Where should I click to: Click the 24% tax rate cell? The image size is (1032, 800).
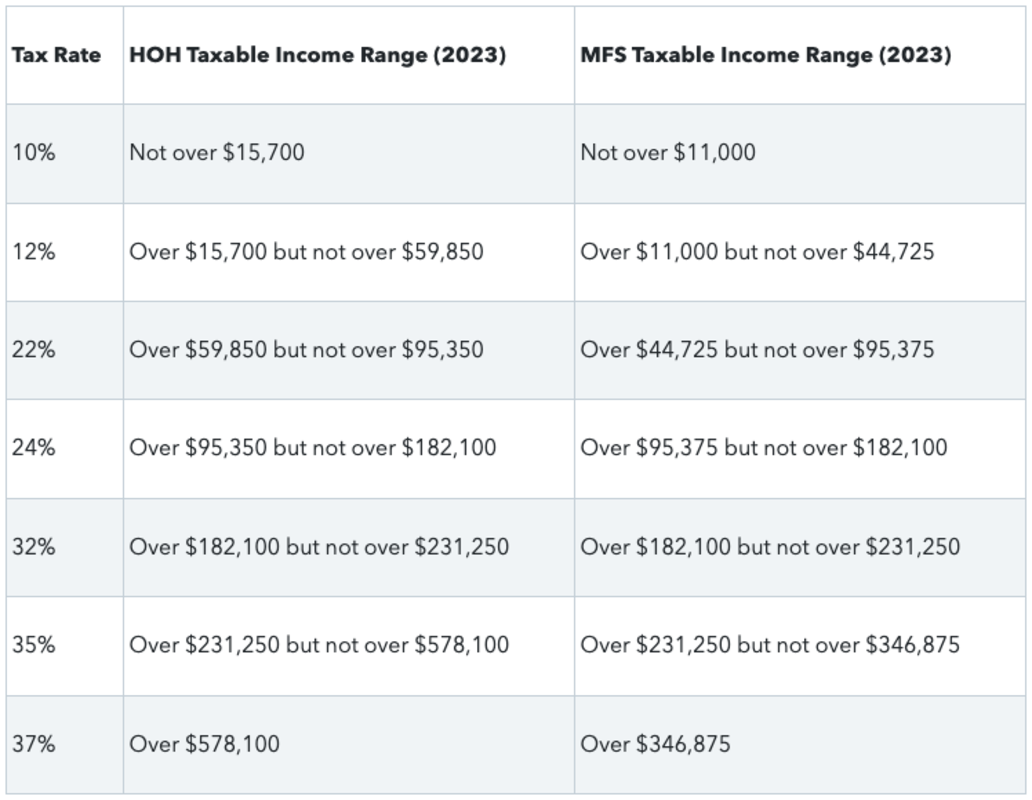[34, 448]
